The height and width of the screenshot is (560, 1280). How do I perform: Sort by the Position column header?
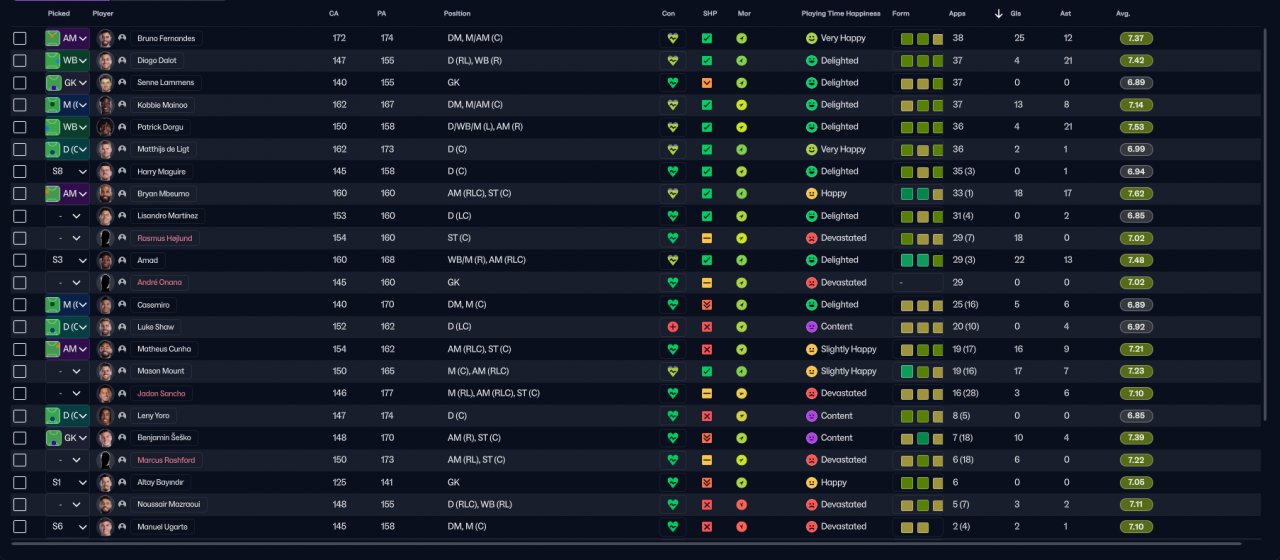(457, 13)
